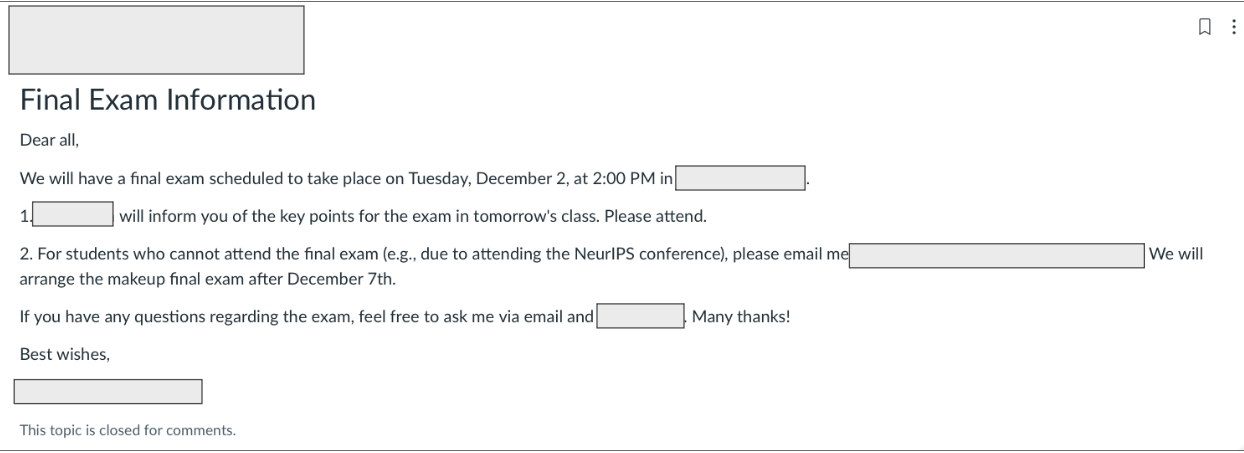Viewport: 1244px width, 453px height.
Task: Select the redacted location box after "2:00 PM in"
Action: pyautogui.click(x=741, y=179)
